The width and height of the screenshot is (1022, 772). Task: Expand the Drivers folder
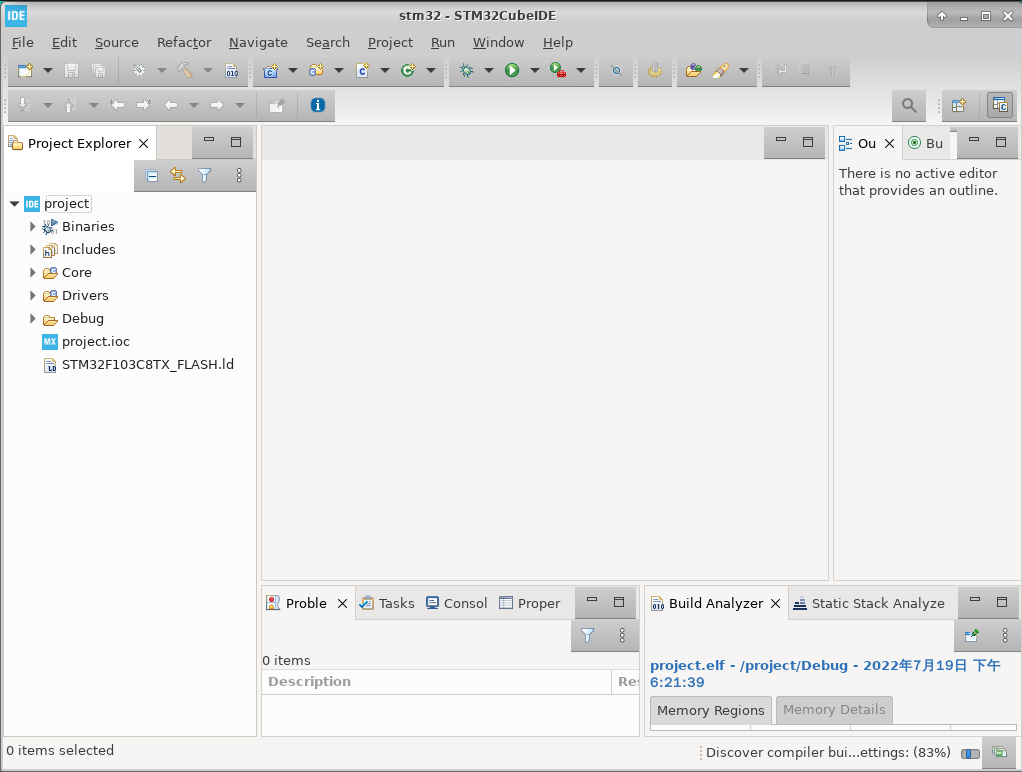[33, 295]
